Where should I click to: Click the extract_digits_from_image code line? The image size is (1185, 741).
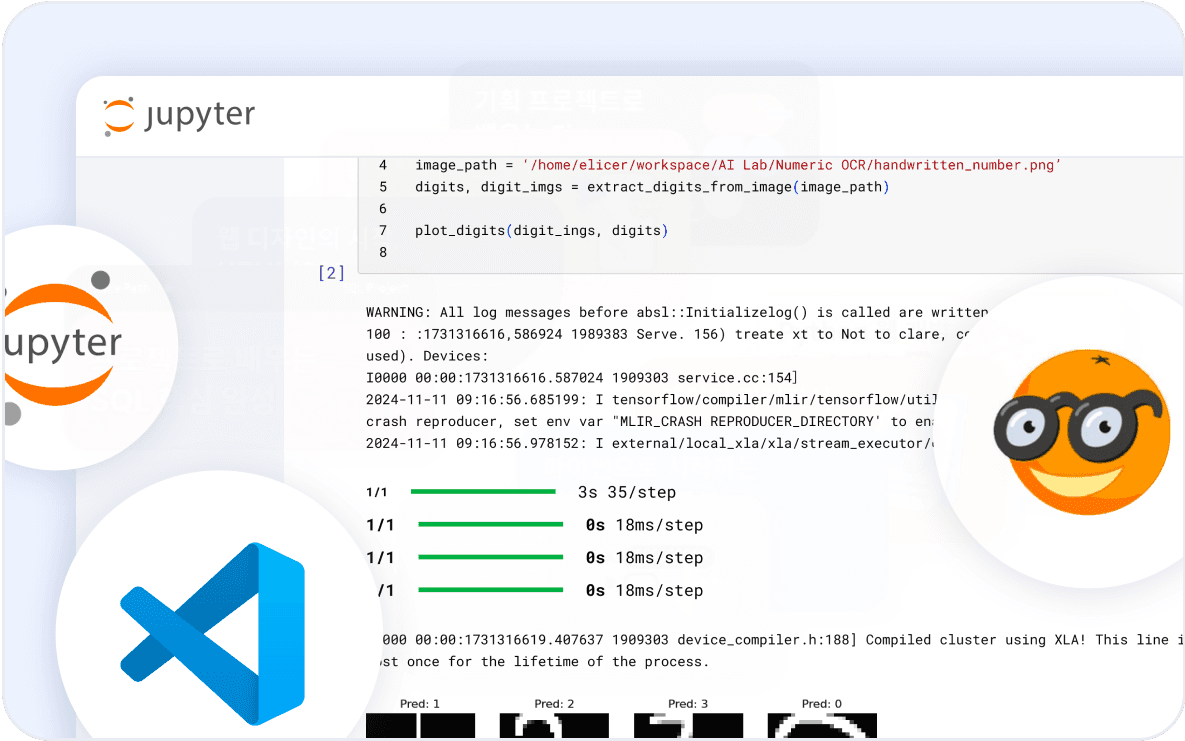tap(651, 187)
